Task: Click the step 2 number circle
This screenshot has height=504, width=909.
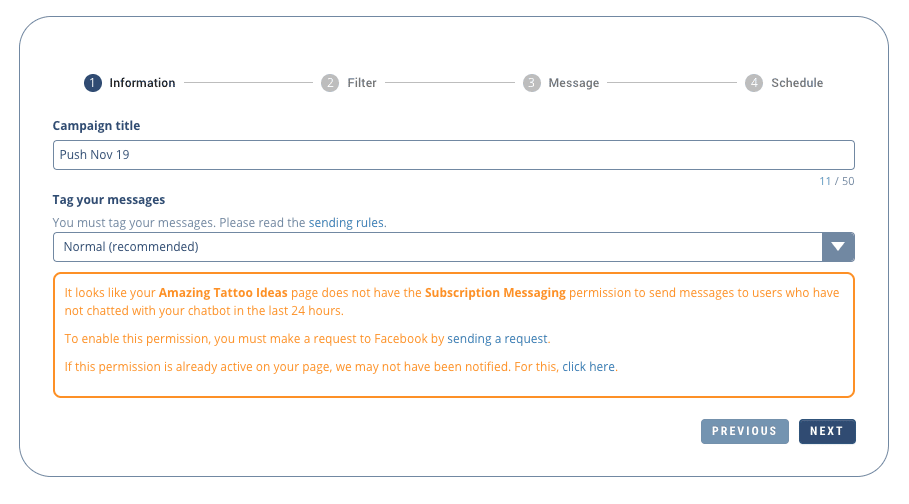Action: 330,83
